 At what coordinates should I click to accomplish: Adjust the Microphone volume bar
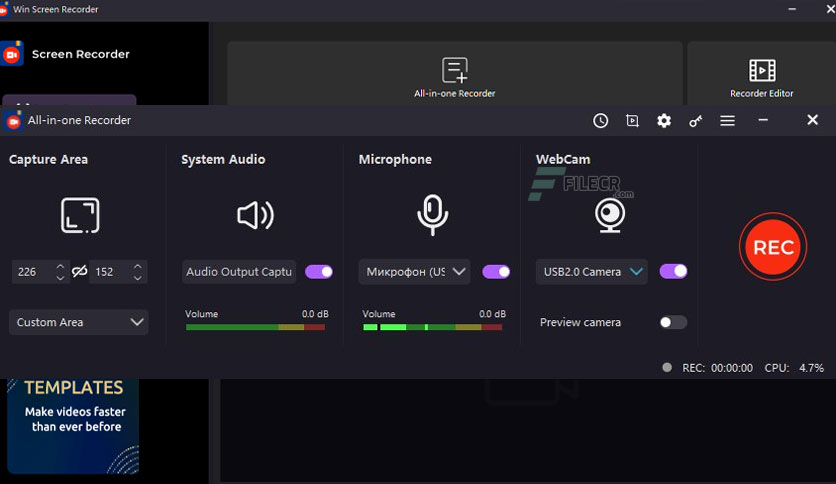click(432, 327)
